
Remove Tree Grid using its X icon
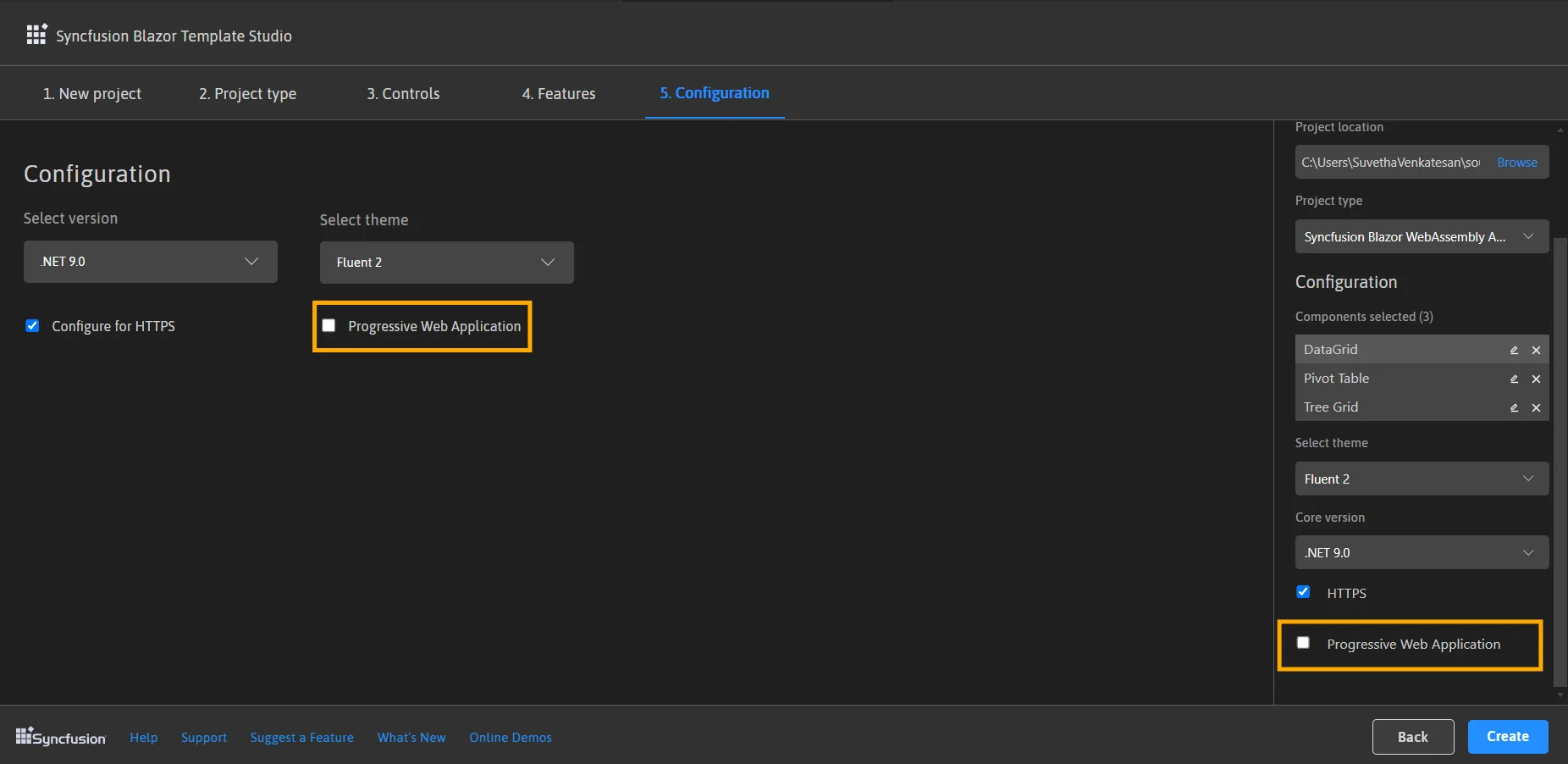click(1537, 407)
